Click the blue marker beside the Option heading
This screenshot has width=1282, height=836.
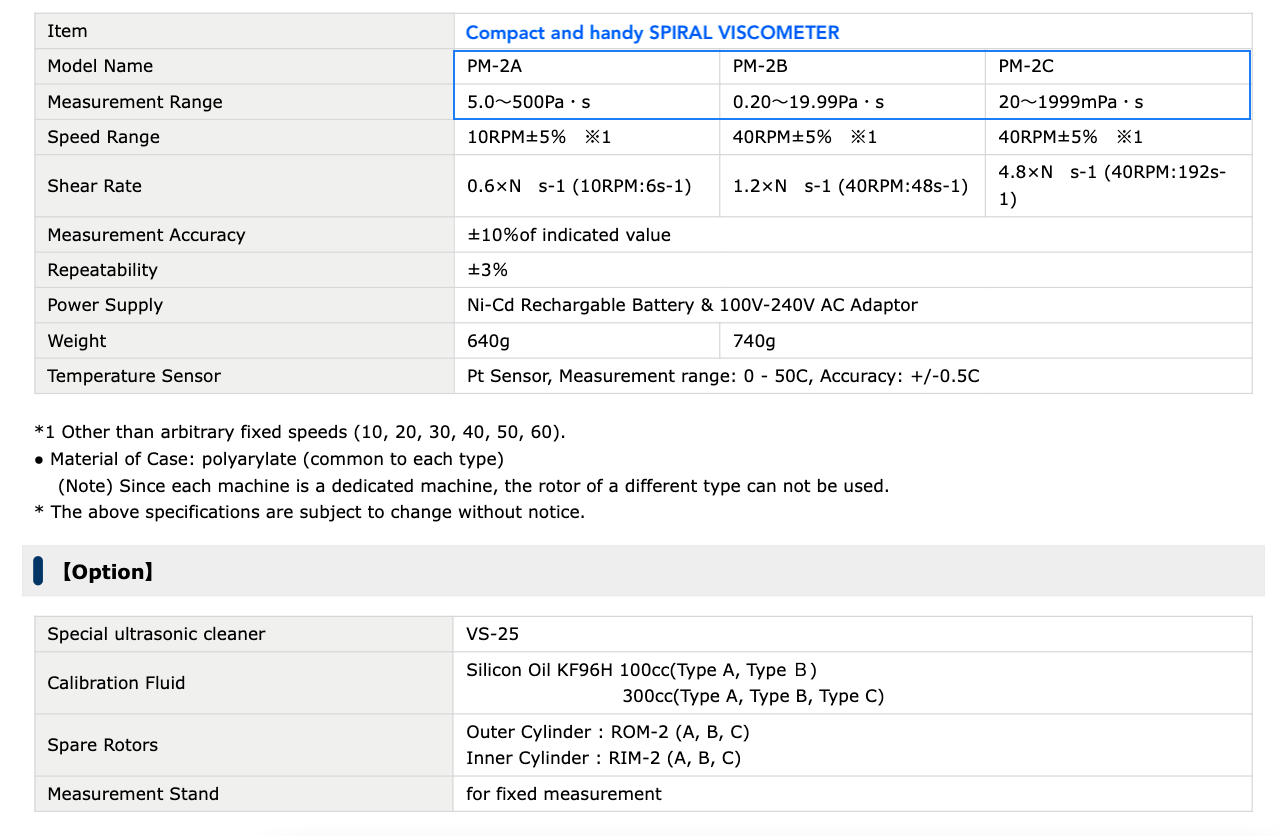pos(38,571)
